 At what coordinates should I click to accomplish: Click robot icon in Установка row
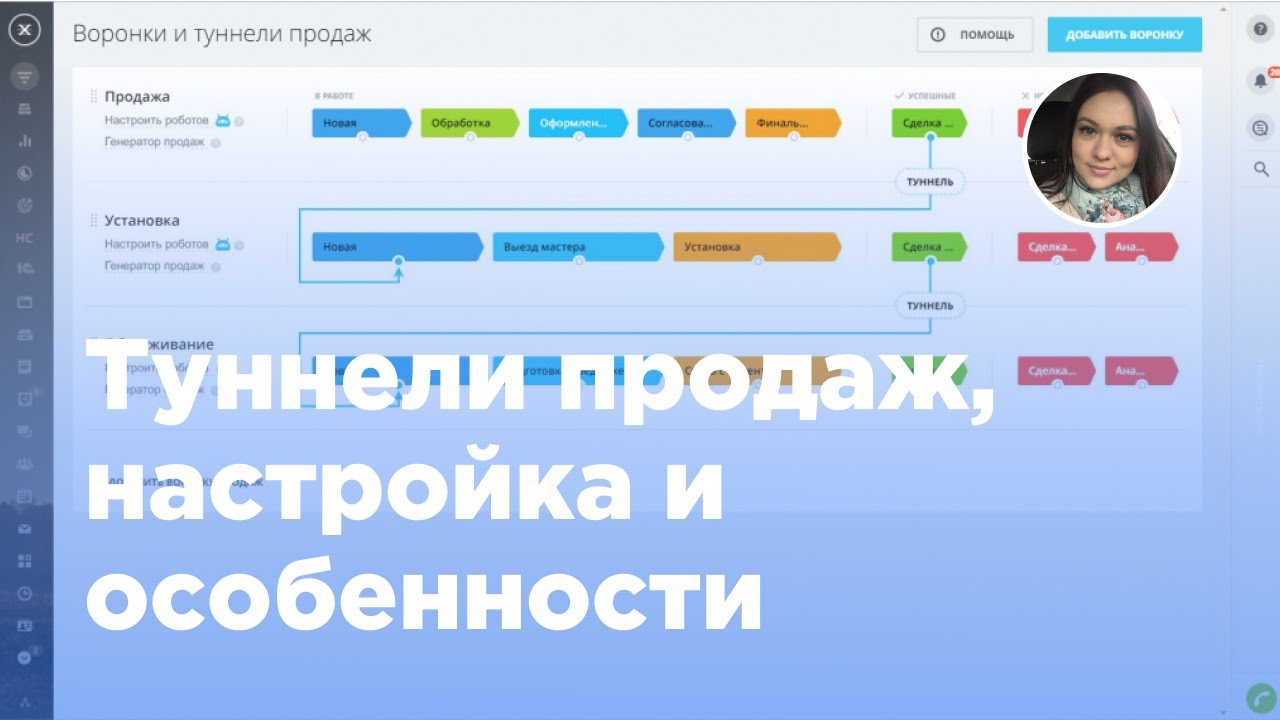[x=222, y=244]
